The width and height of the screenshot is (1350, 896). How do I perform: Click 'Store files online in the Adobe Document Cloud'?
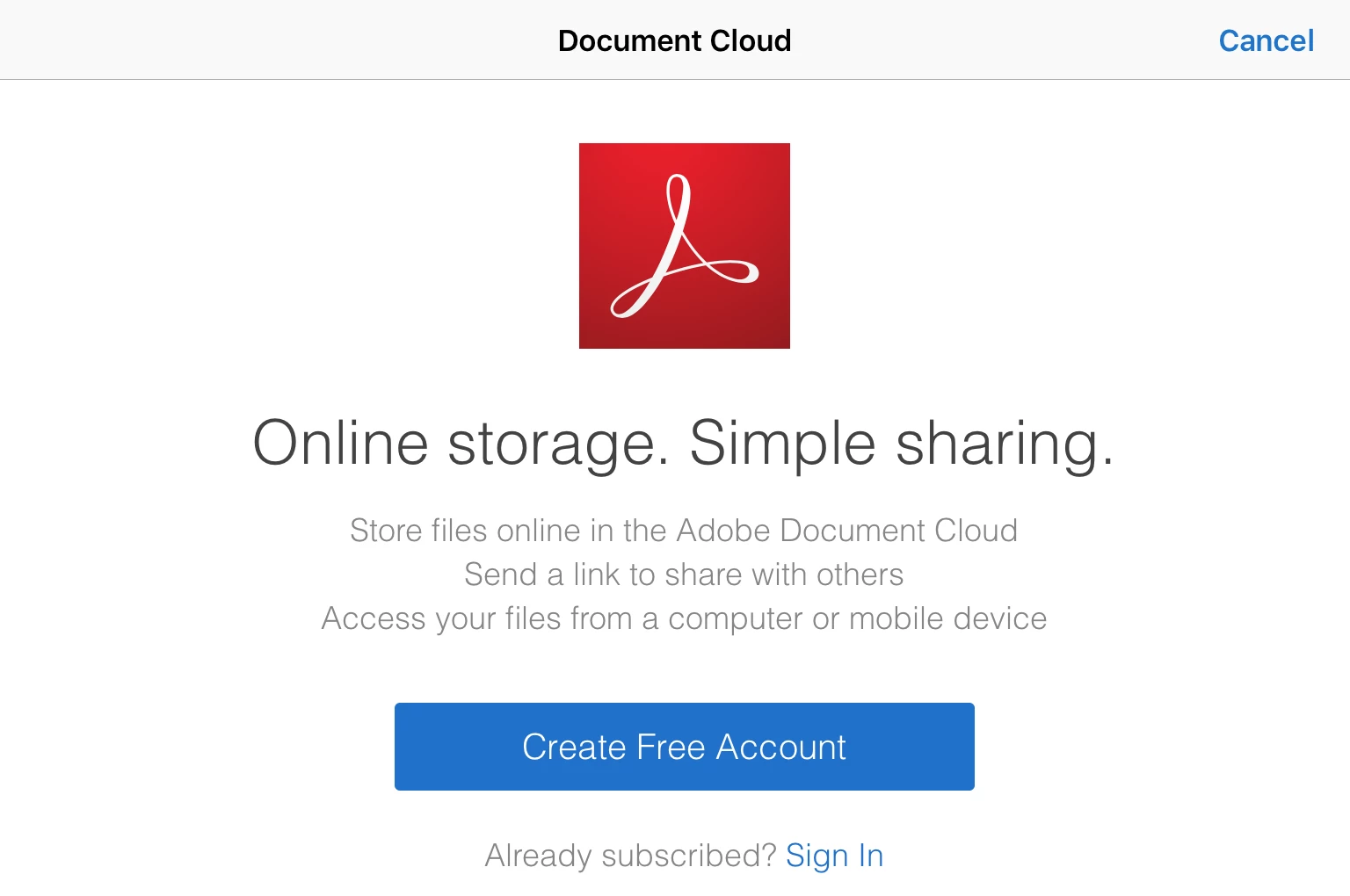pos(683,531)
